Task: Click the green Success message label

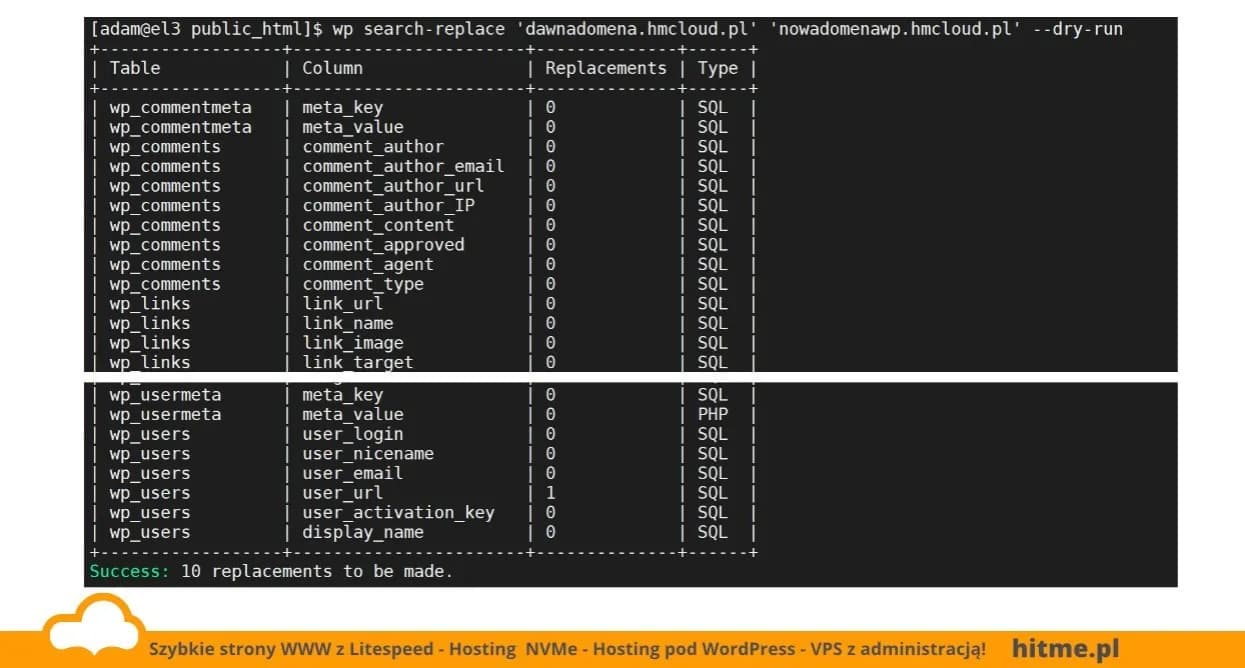Action: coord(129,571)
